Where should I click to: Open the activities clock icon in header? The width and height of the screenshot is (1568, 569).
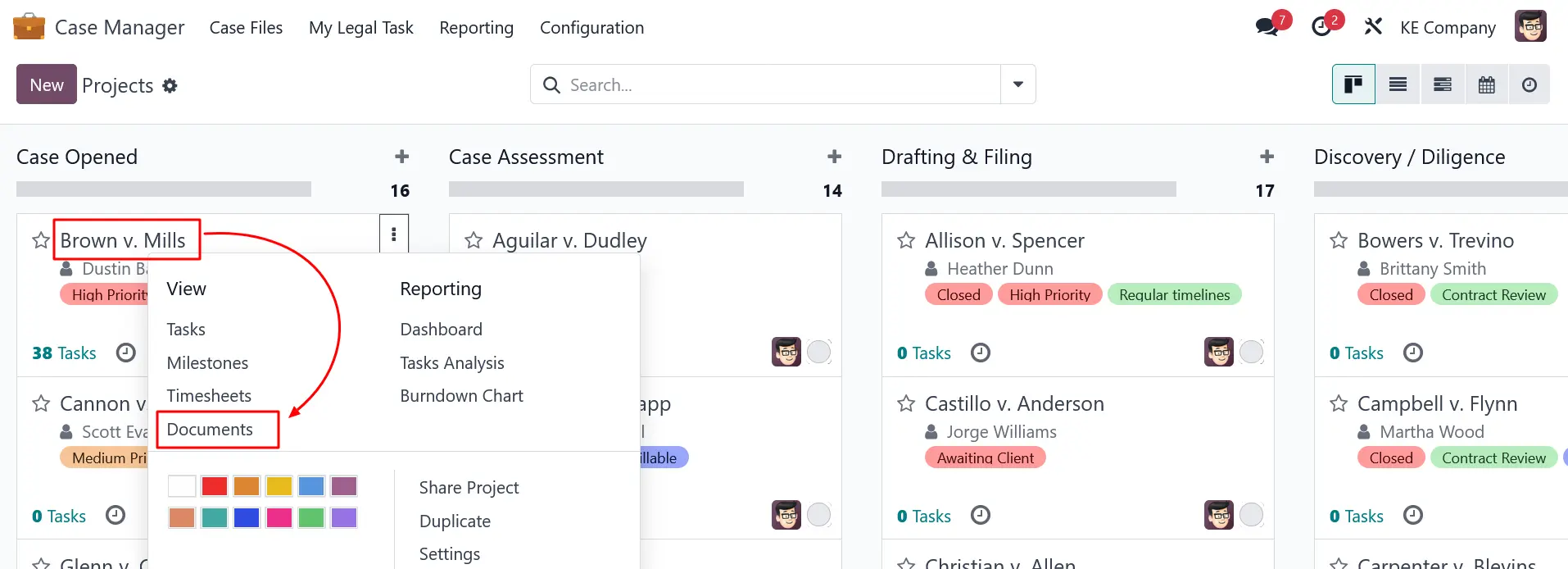1321,27
